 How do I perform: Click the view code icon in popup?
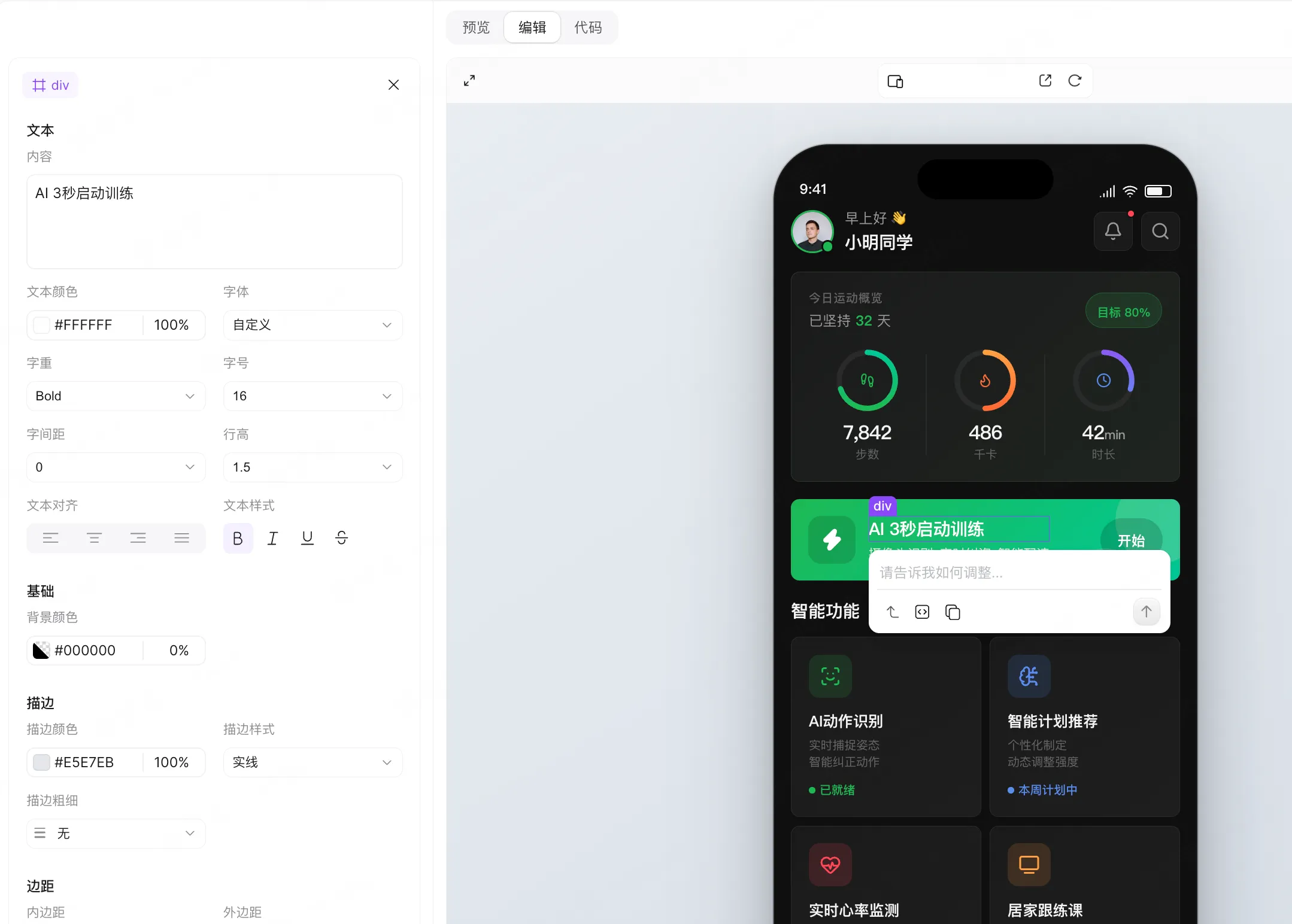(x=922, y=612)
